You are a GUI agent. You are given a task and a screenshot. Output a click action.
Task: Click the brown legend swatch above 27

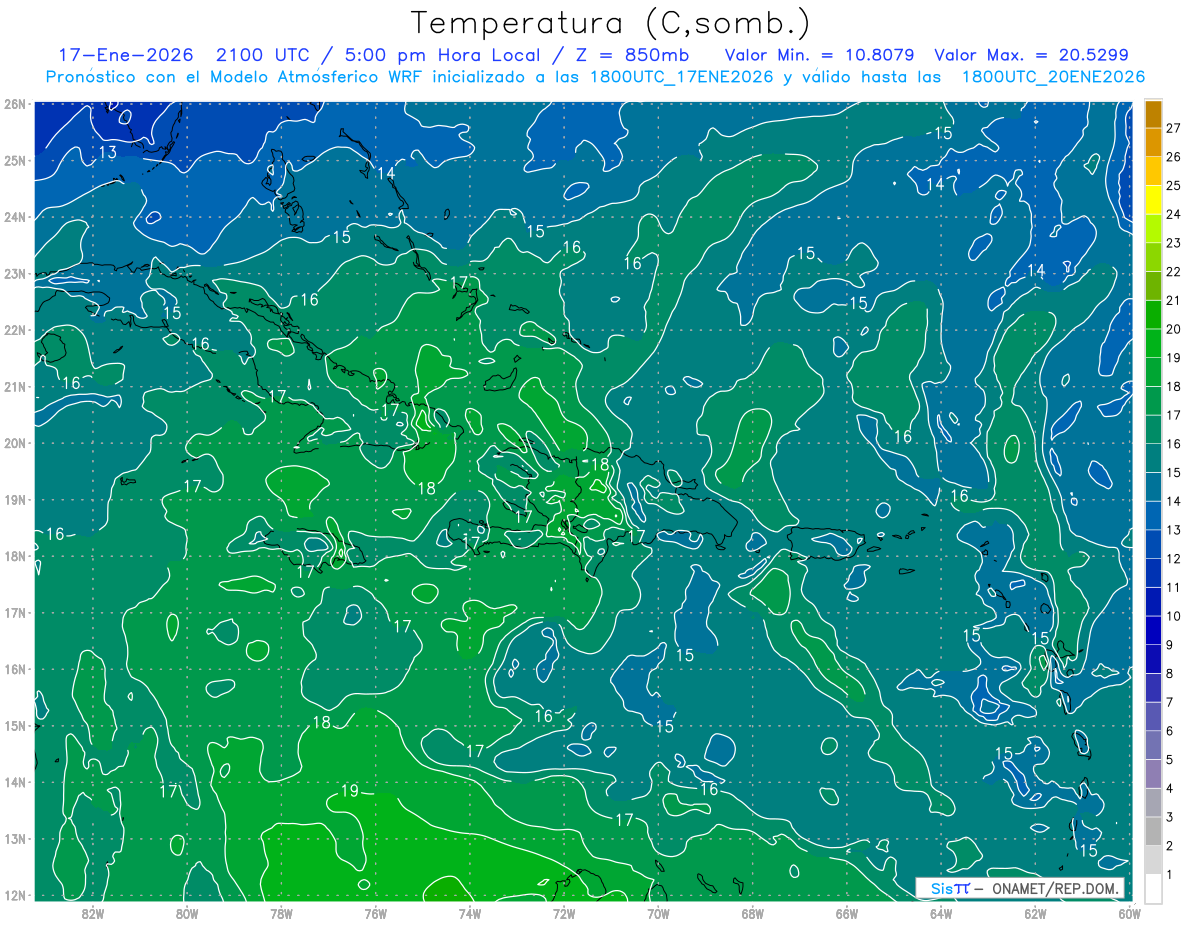tap(1154, 113)
